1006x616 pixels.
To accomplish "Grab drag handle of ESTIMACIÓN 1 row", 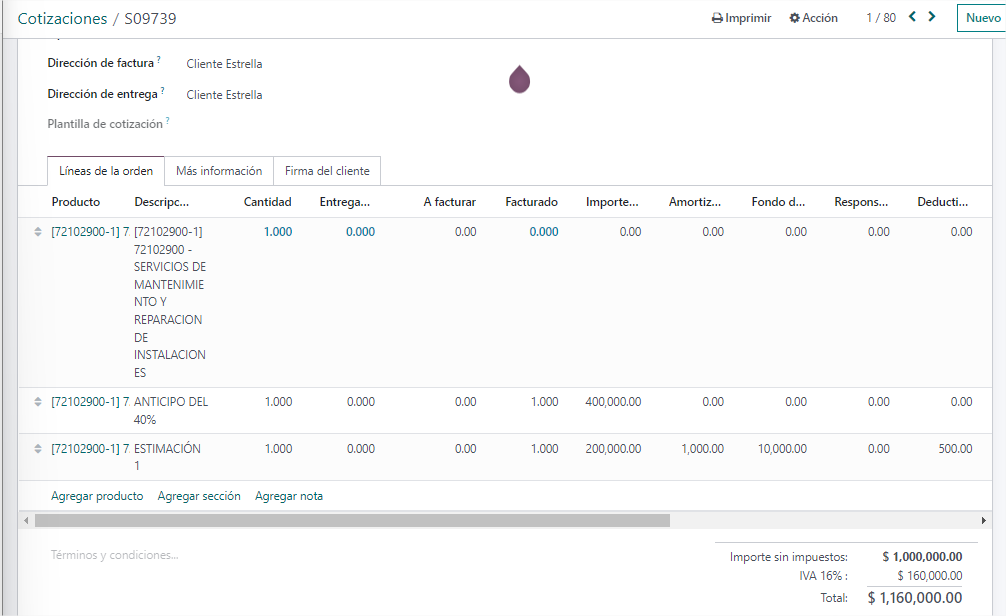I will click(38, 449).
